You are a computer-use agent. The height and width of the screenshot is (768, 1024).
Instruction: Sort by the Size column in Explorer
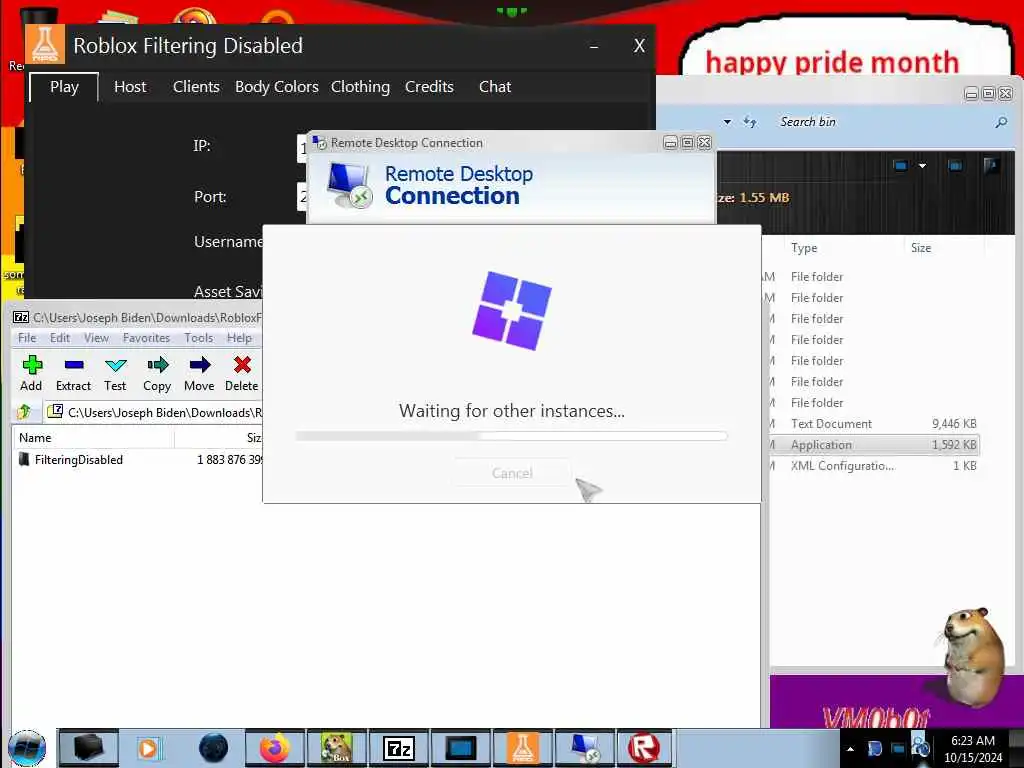click(944, 248)
